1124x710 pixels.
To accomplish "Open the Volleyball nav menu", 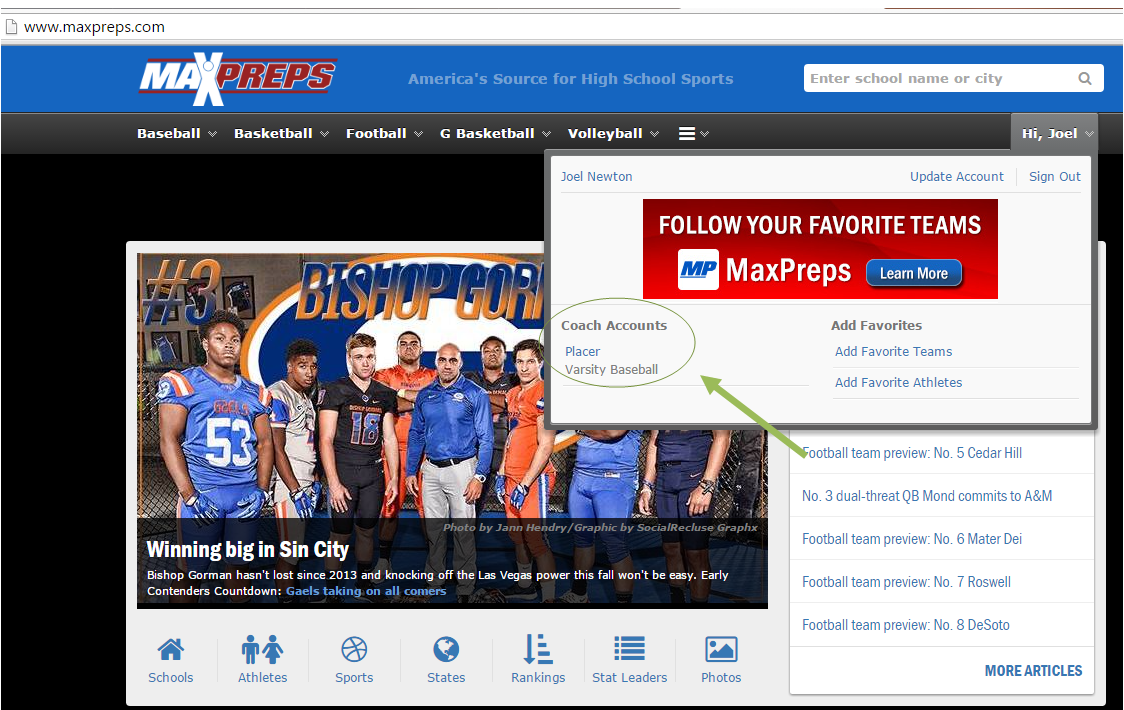I will point(613,133).
